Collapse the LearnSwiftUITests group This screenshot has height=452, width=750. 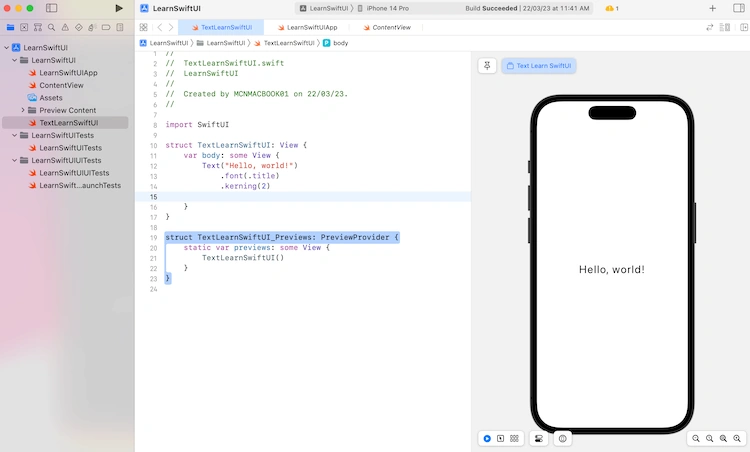[14, 135]
